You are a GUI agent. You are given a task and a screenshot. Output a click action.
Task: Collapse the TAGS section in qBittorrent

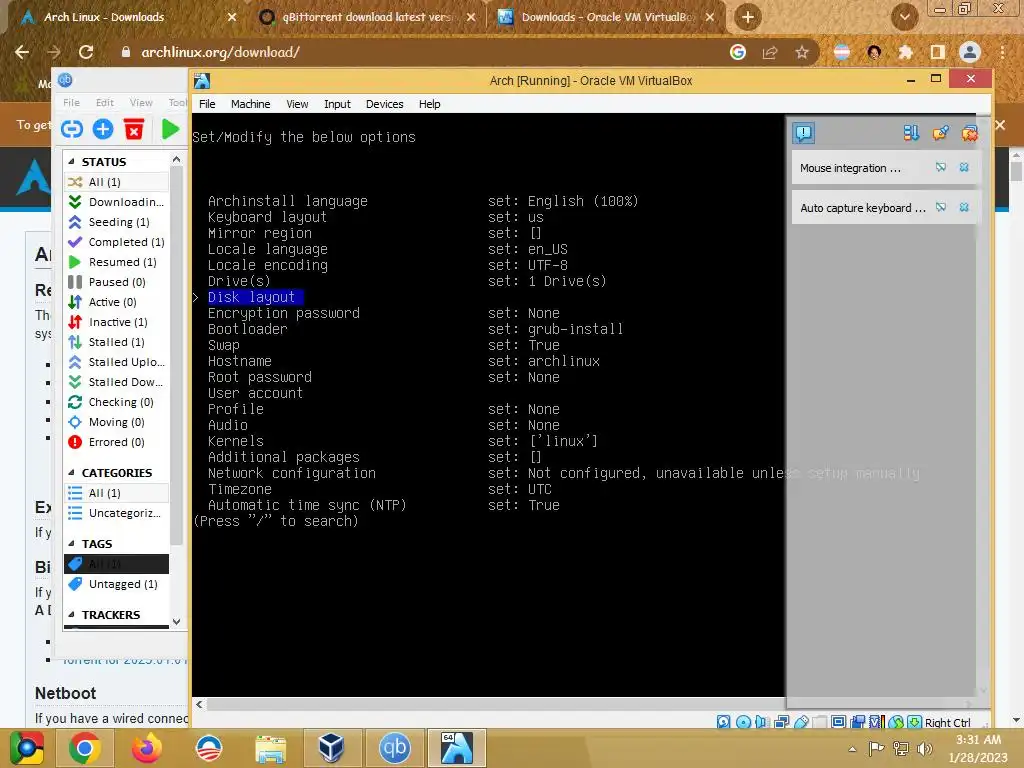(71, 543)
